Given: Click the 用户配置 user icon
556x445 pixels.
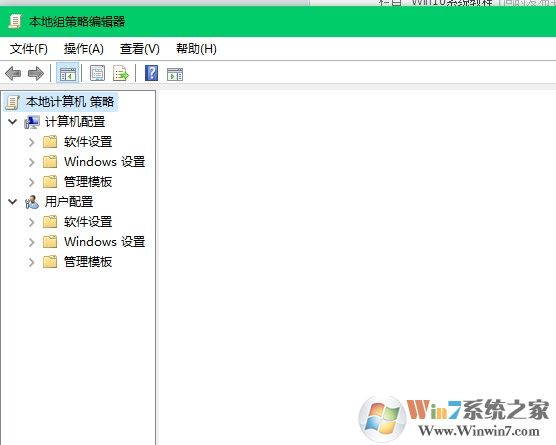Looking at the screenshot, I should (32, 202).
